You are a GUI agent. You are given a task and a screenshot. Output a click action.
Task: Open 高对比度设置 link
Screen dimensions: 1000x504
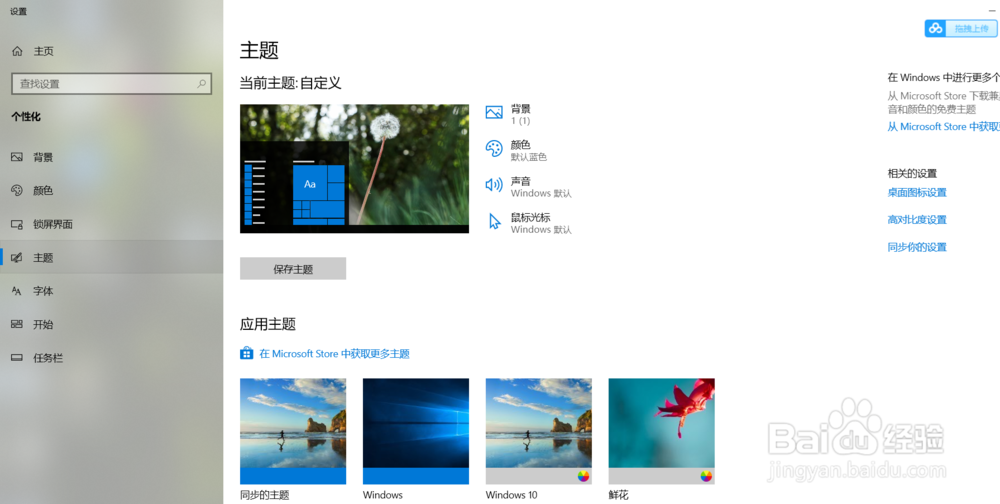point(916,219)
